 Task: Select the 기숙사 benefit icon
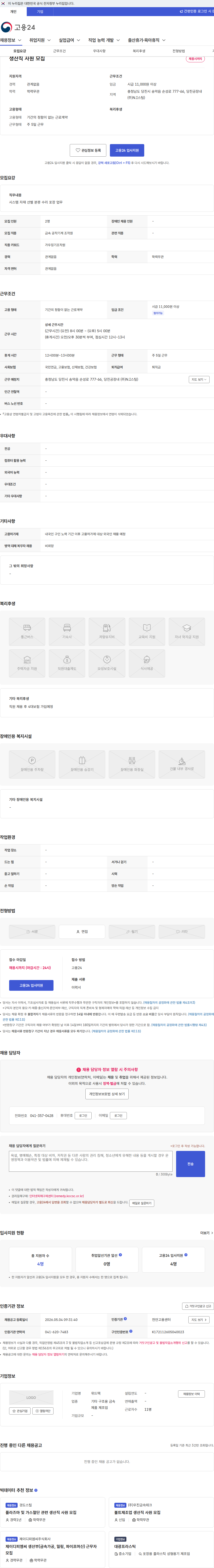[x=67, y=632]
